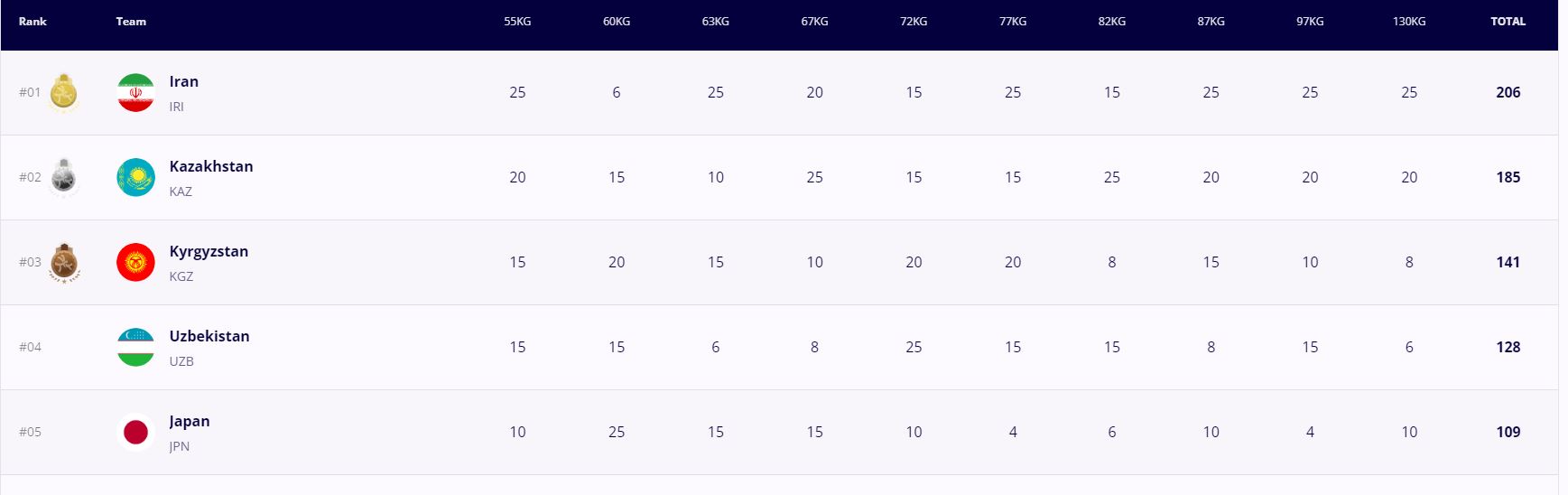Open the Kazakhstan team link
1568x495 pixels.
[211, 166]
